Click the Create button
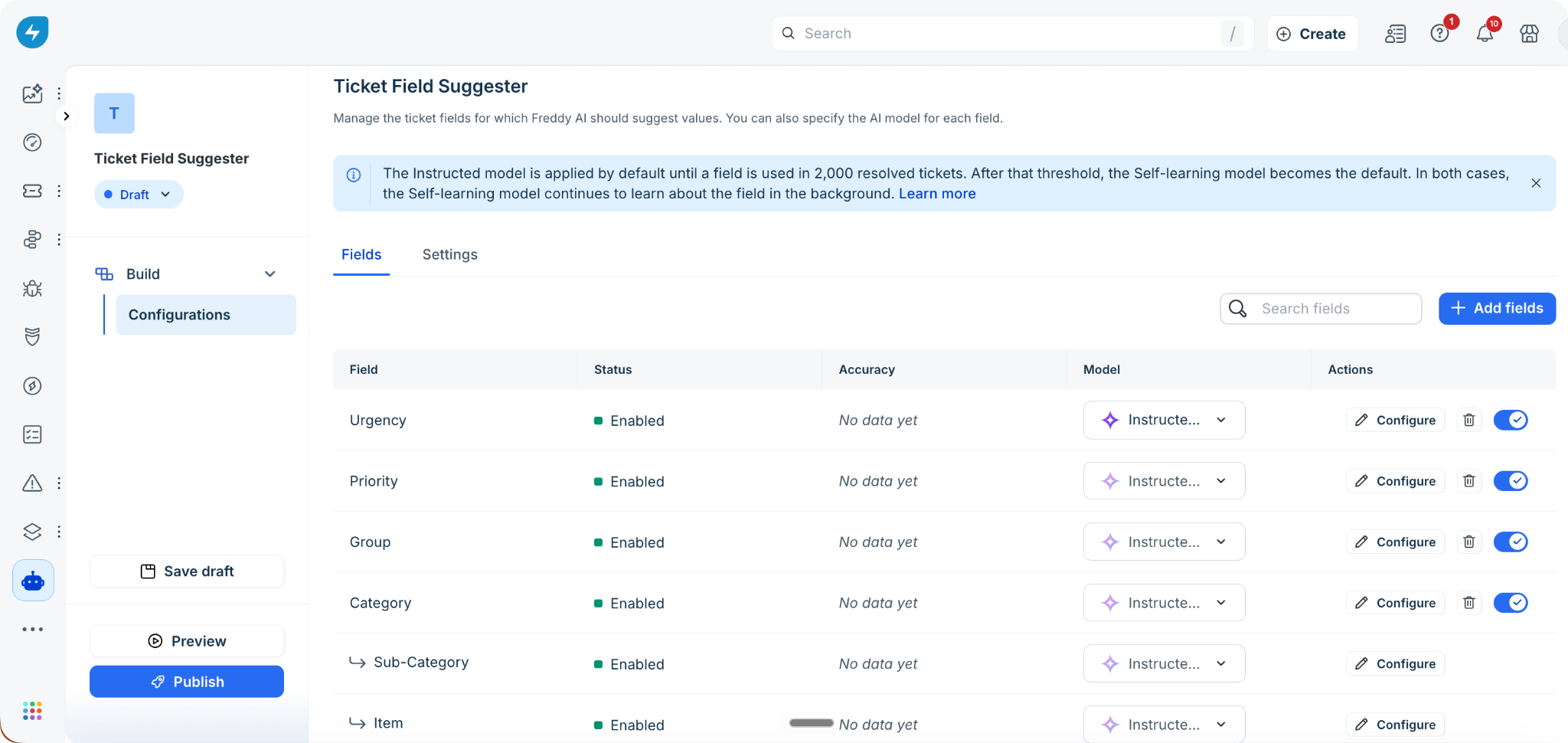This screenshot has width=1568, height=743. tap(1312, 34)
